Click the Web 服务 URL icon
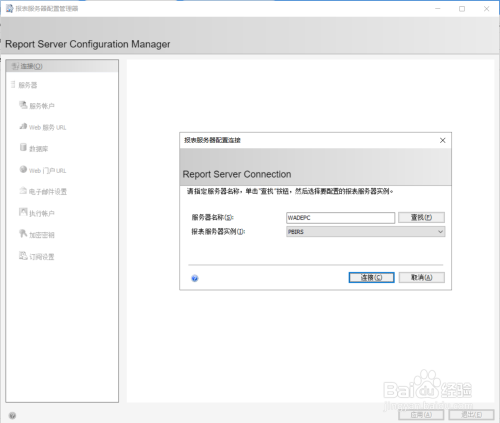Image resolution: width=500 pixels, height=423 pixels. [x=23, y=126]
